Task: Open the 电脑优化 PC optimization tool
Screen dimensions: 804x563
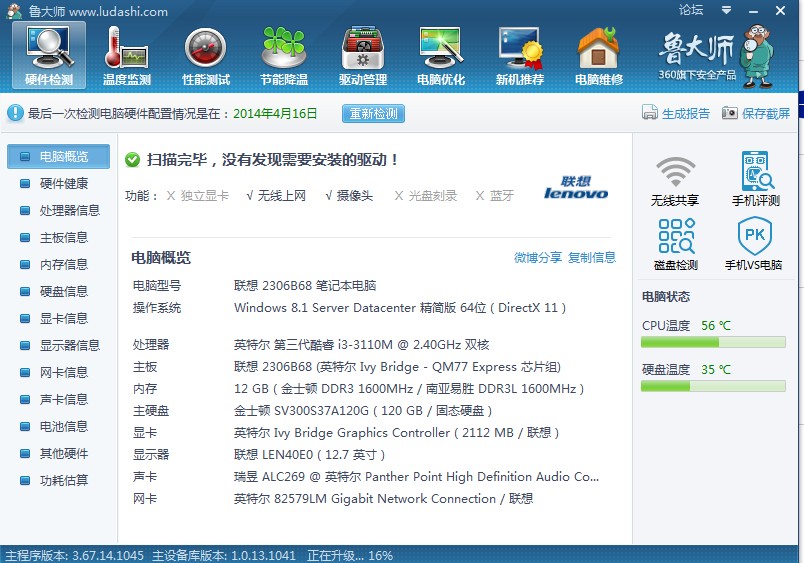Action: 441,55
